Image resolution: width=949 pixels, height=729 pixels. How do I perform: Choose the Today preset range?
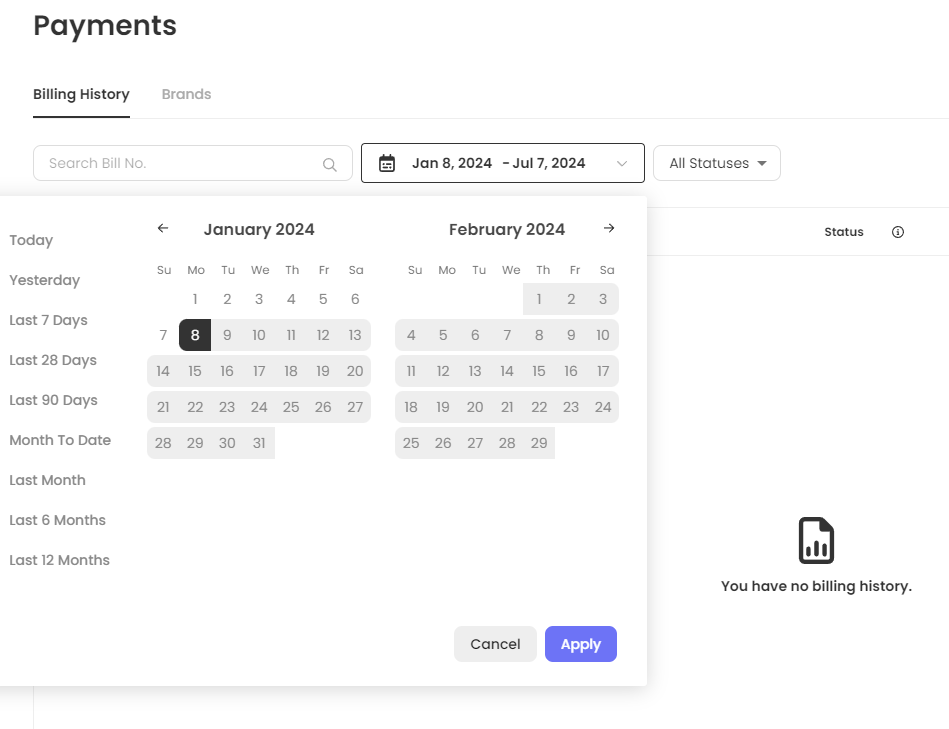(31, 240)
